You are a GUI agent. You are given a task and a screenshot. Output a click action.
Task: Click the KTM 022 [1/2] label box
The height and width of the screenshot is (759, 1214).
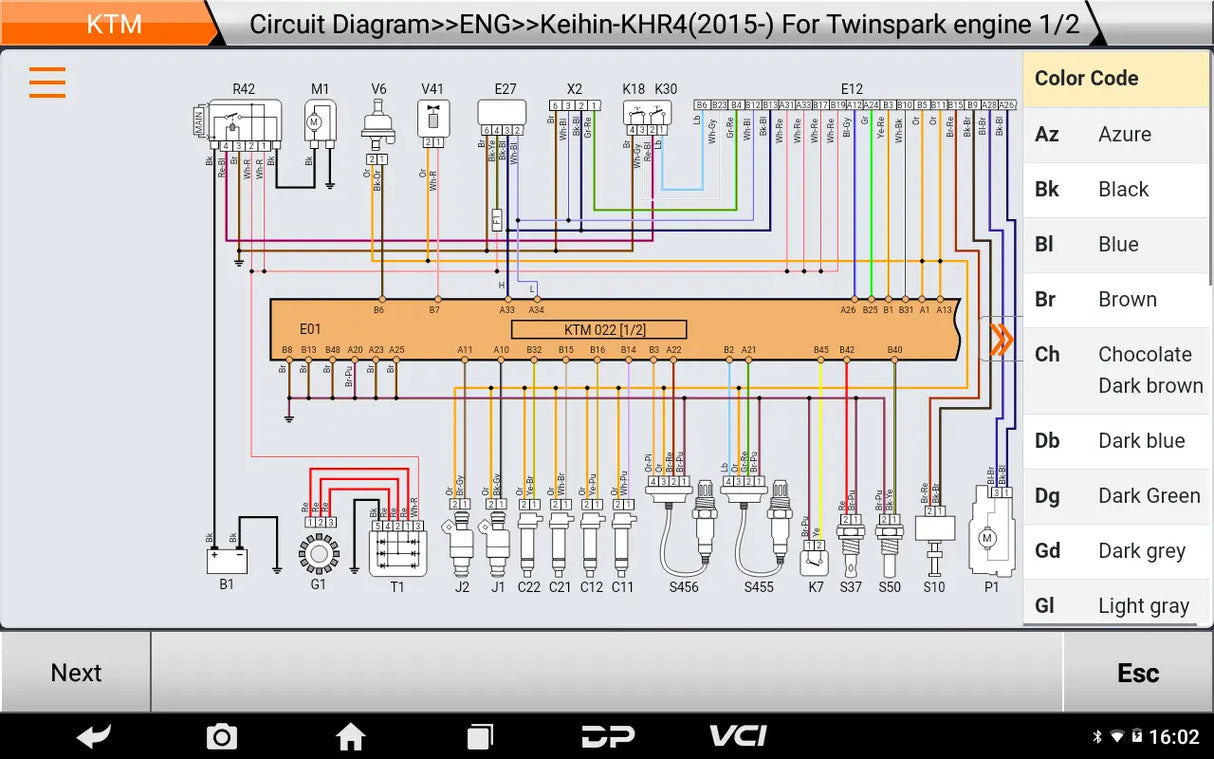point(599,330)
